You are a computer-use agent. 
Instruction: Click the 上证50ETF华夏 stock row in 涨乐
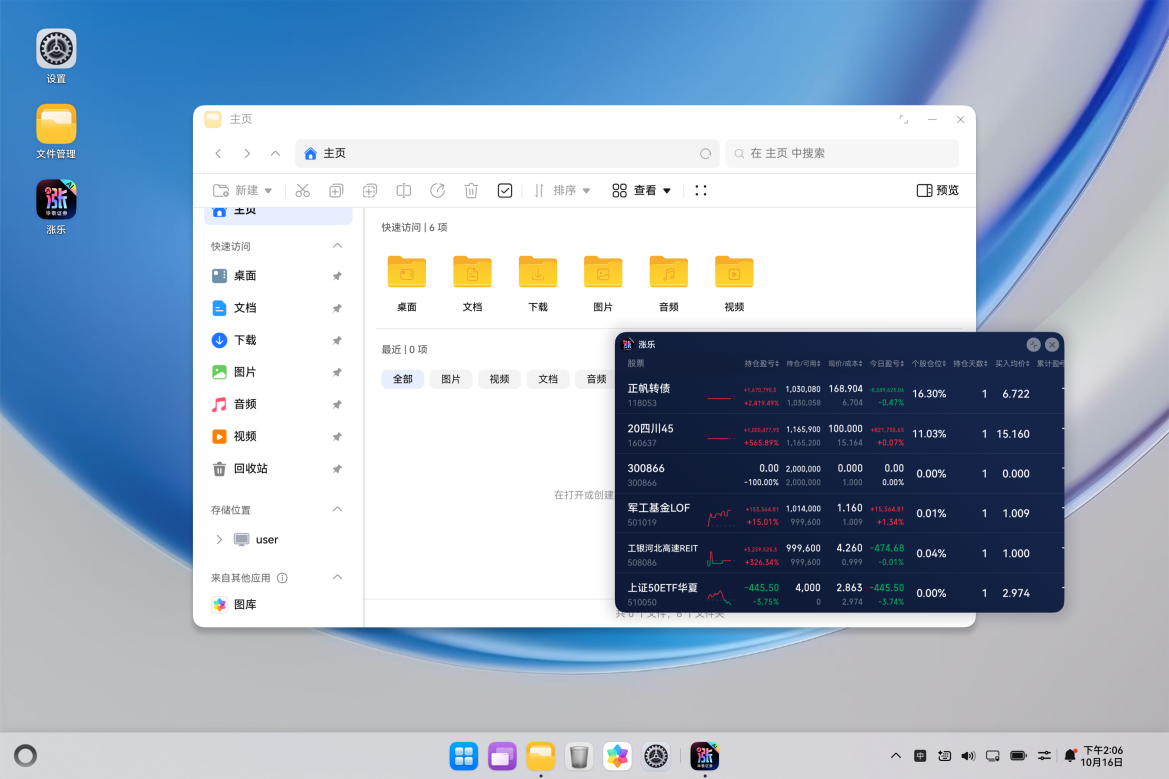(x=839, y=593)
